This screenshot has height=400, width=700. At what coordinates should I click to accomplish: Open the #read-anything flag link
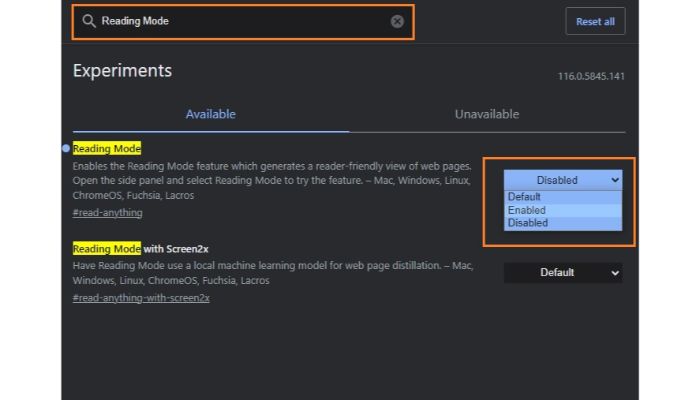pyautogui.click(x=108, y=213)
